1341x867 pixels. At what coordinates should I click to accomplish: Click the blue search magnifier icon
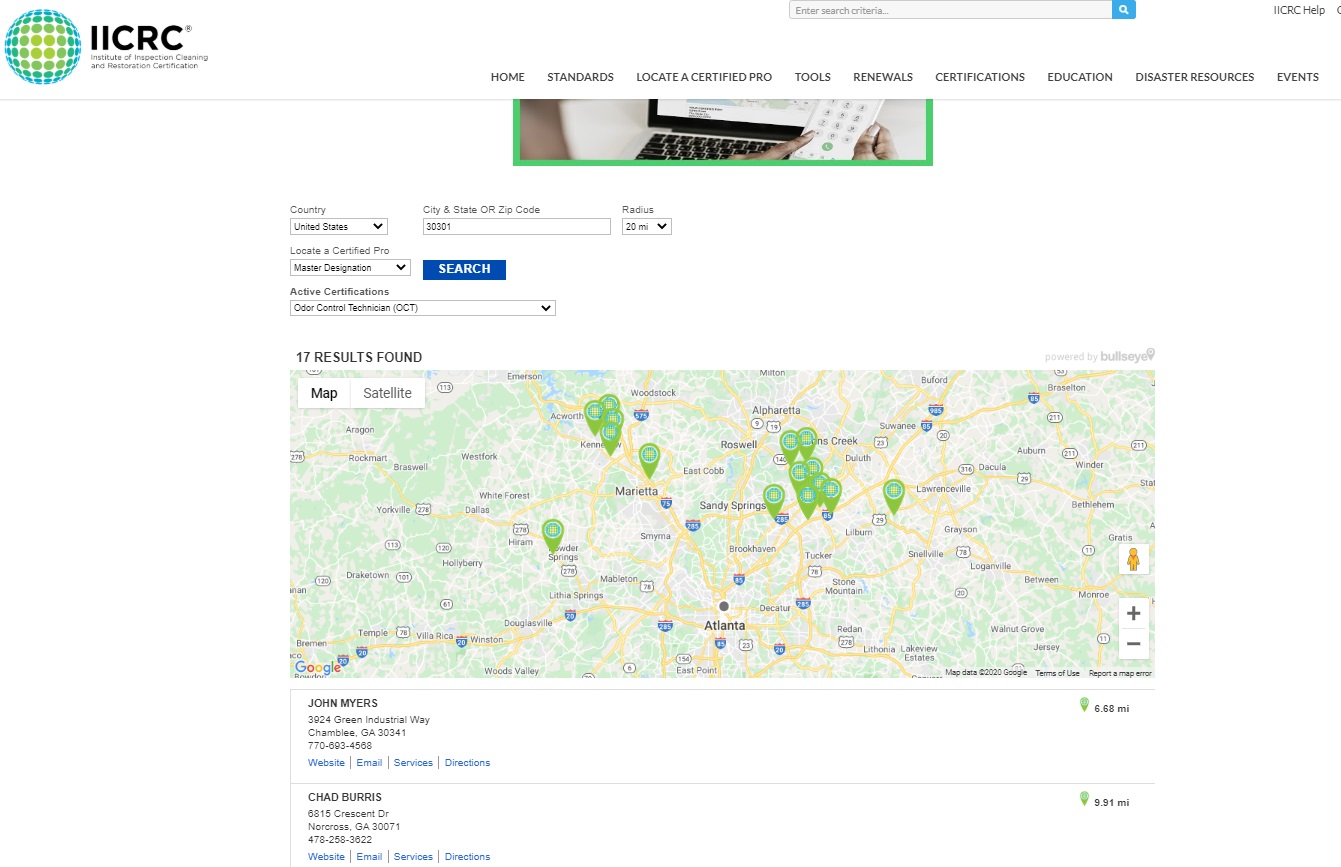pos(1123,10)
